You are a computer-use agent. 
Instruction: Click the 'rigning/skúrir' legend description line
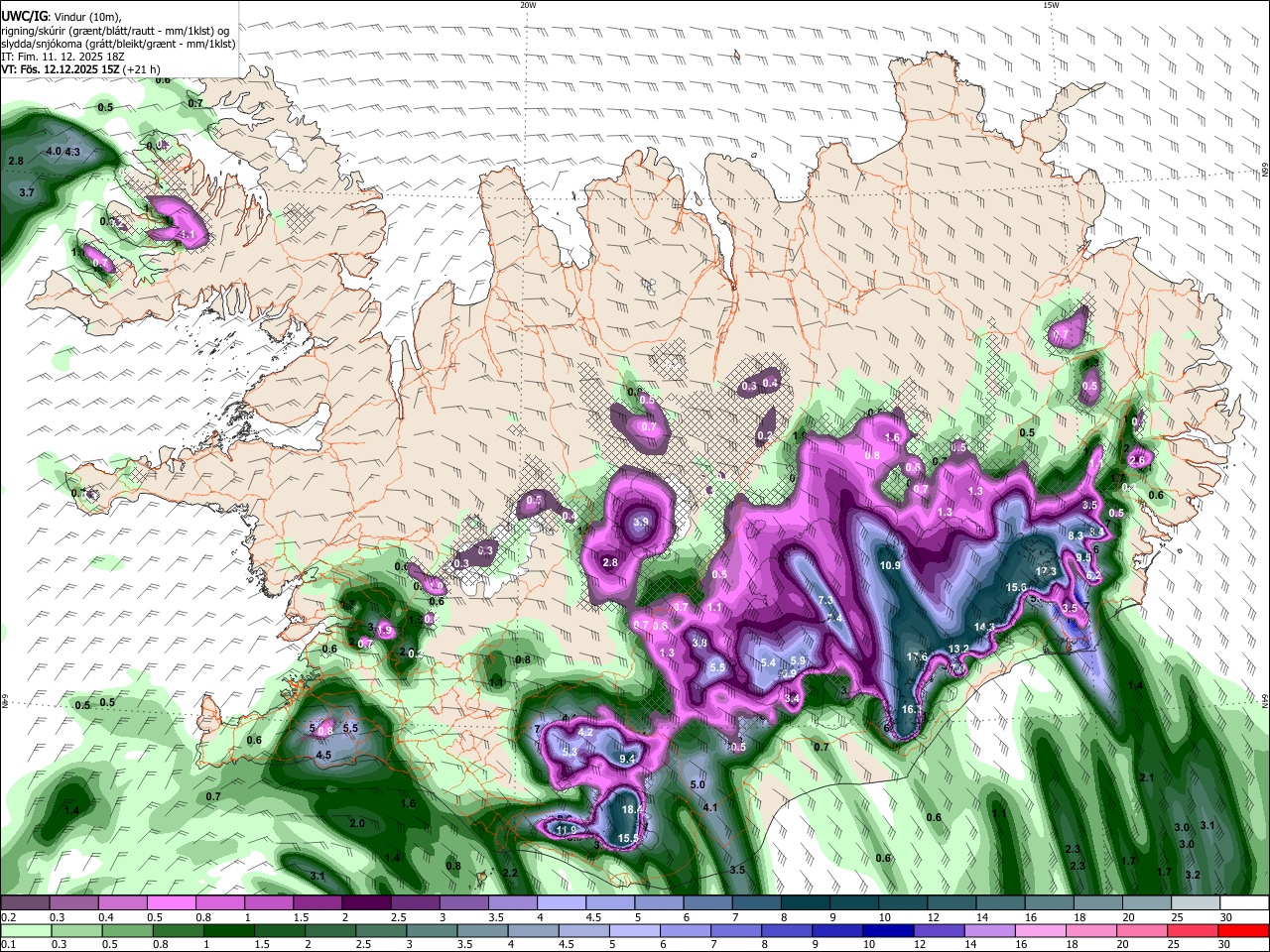coord(114,30)
